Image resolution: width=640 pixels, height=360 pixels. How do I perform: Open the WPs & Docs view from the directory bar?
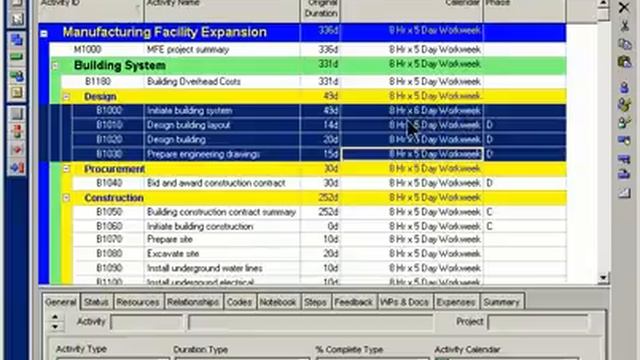(x=17, y=93)
